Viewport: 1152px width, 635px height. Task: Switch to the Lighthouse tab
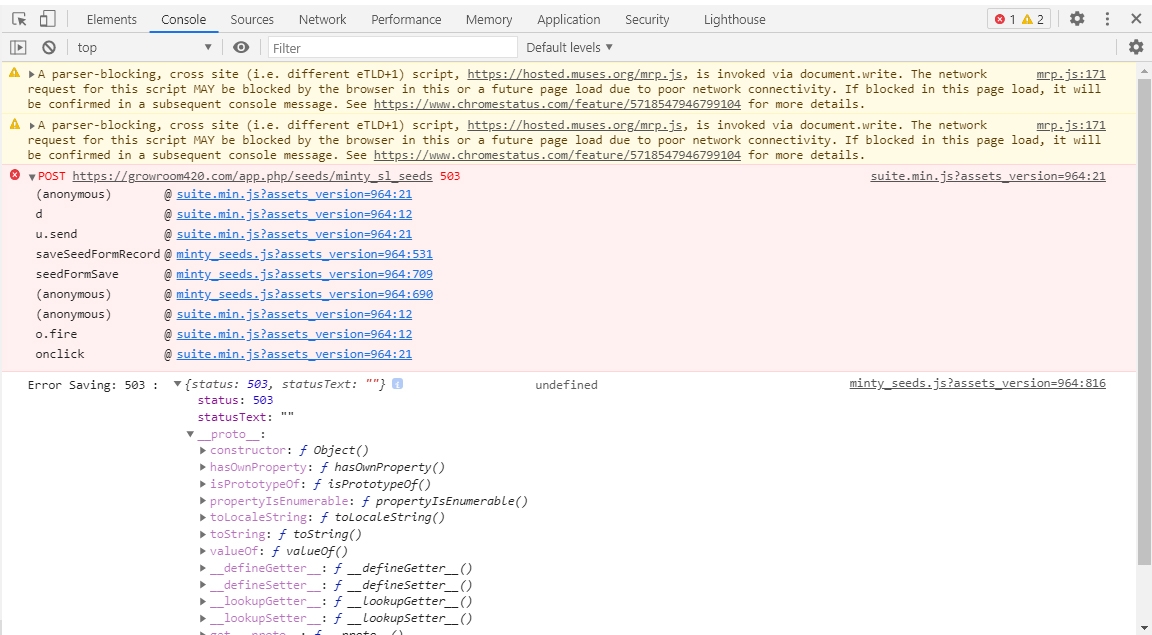734,19
